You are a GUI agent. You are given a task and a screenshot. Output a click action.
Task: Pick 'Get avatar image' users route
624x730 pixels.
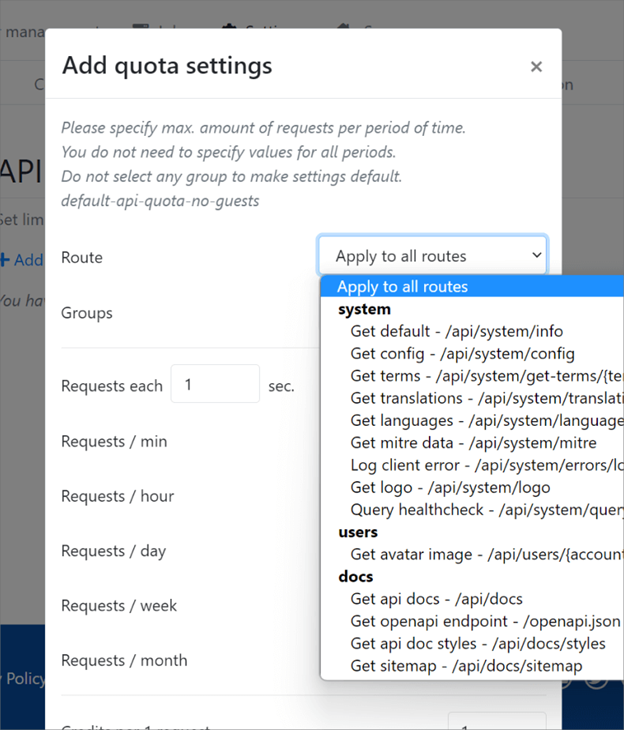coord(480,554)
